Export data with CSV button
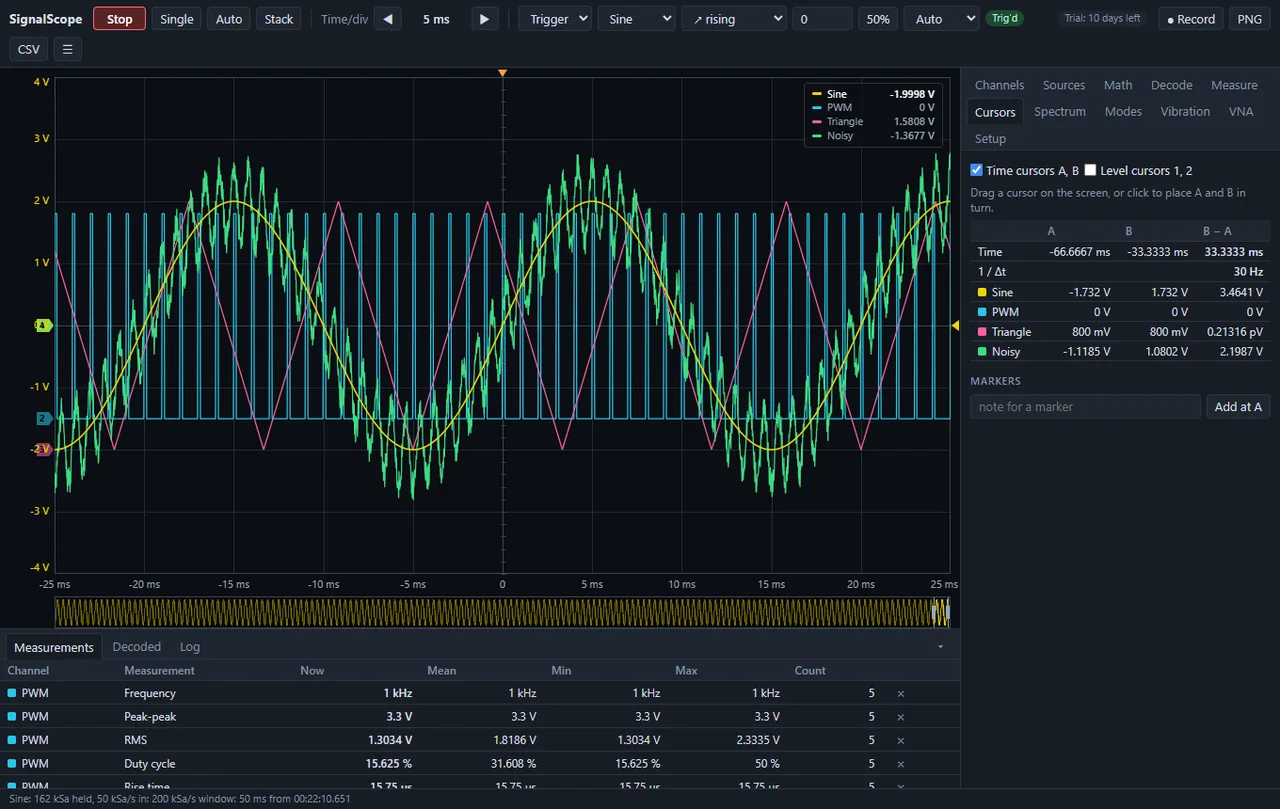The width and height of the screenshot is (1280, 809). [x=29, y=49]
